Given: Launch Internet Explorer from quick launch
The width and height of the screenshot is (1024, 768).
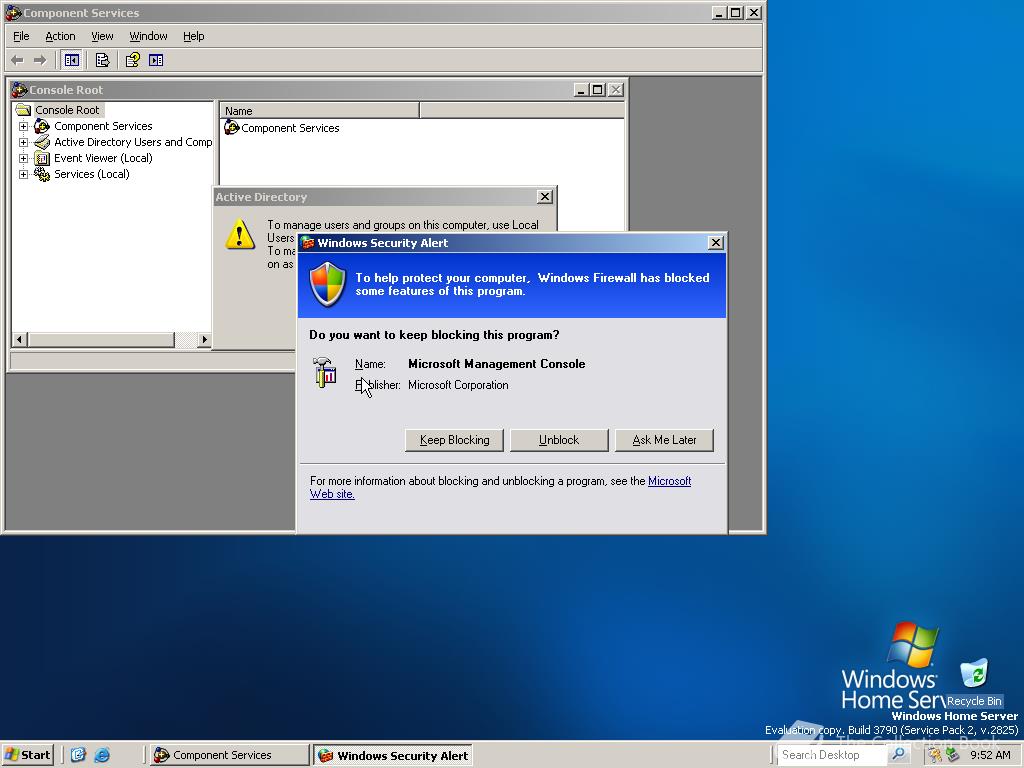Looking at the screenshot, I should click(102, 755).
